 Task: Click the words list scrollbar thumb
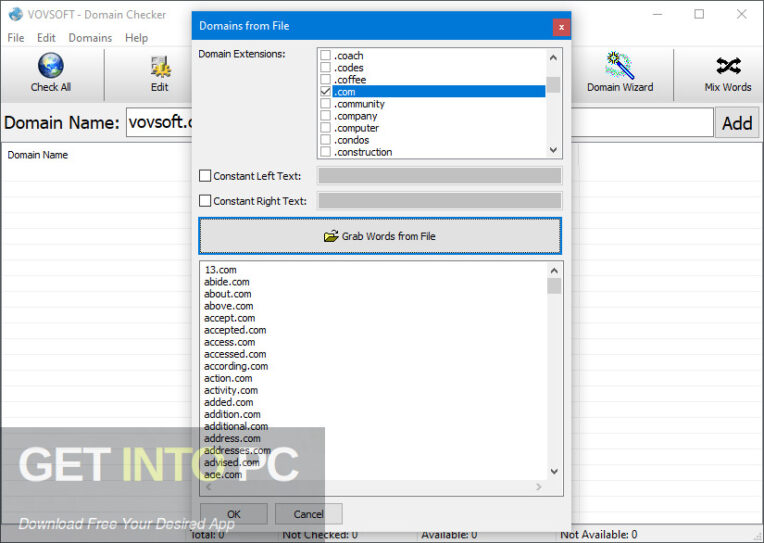click(554, 286)
